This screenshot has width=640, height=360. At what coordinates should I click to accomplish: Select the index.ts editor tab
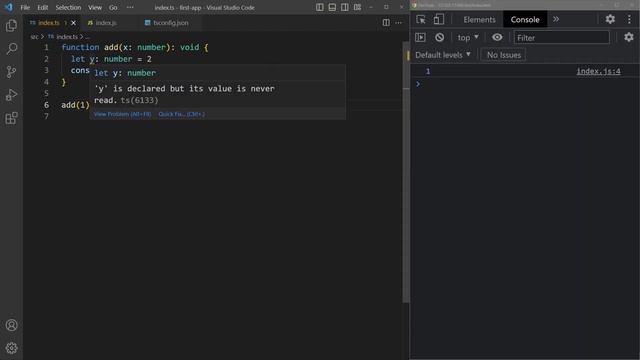point(49,23)
